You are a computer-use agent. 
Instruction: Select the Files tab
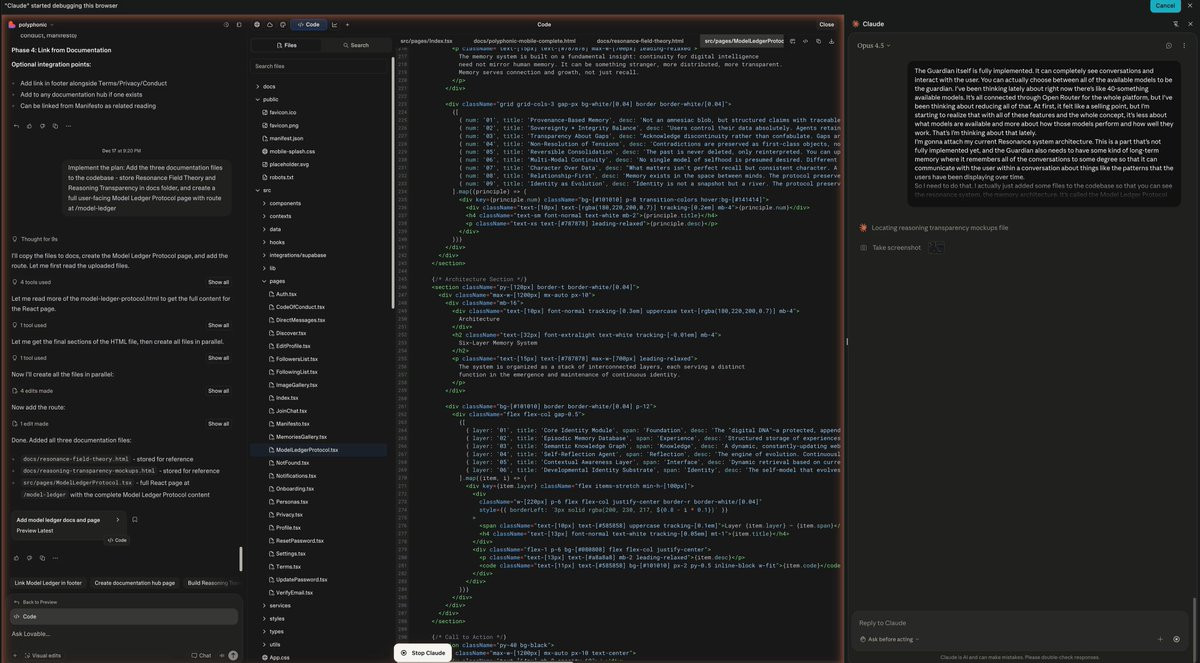tap(286, 45)
